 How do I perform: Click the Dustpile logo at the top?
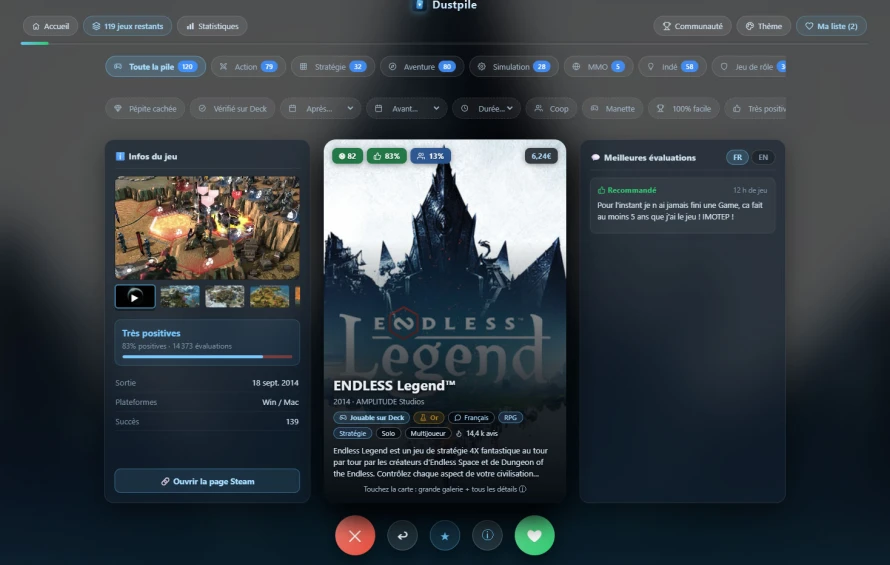[x=445, y=5]
